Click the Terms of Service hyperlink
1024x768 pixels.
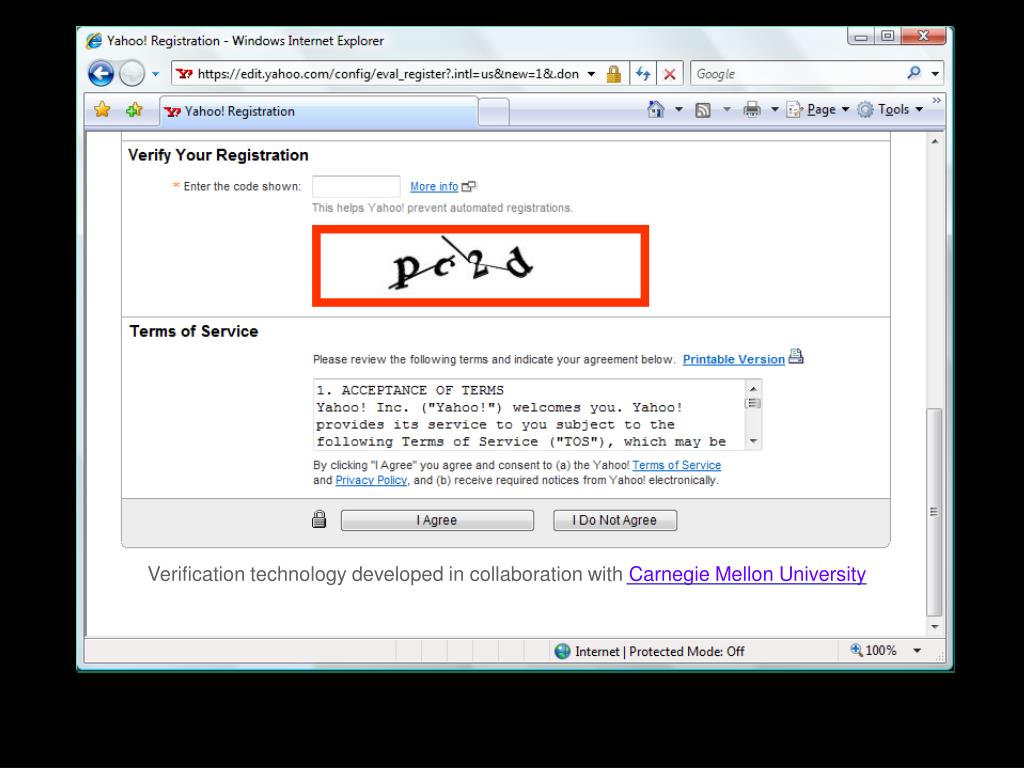[x=677, y=465]
